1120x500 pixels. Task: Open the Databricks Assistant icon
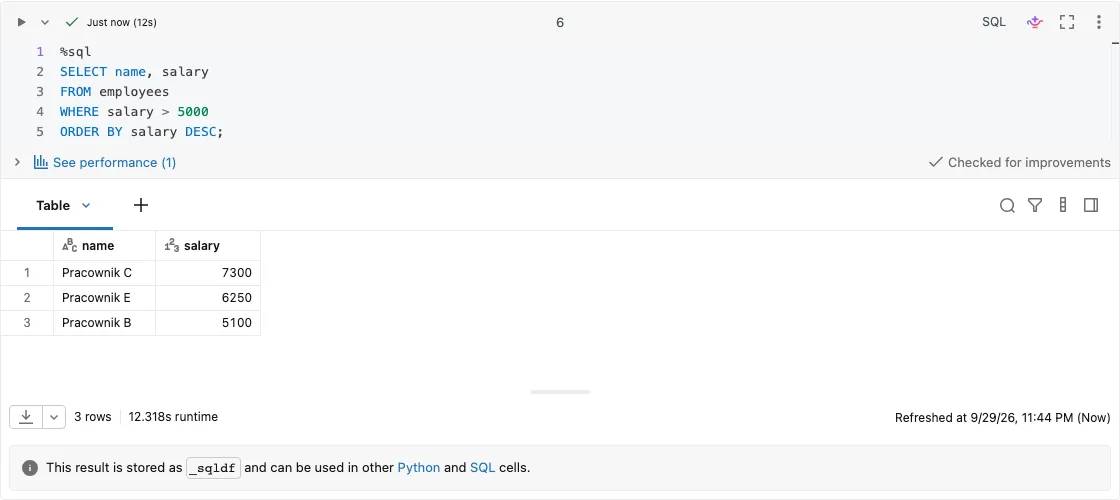1034,22
